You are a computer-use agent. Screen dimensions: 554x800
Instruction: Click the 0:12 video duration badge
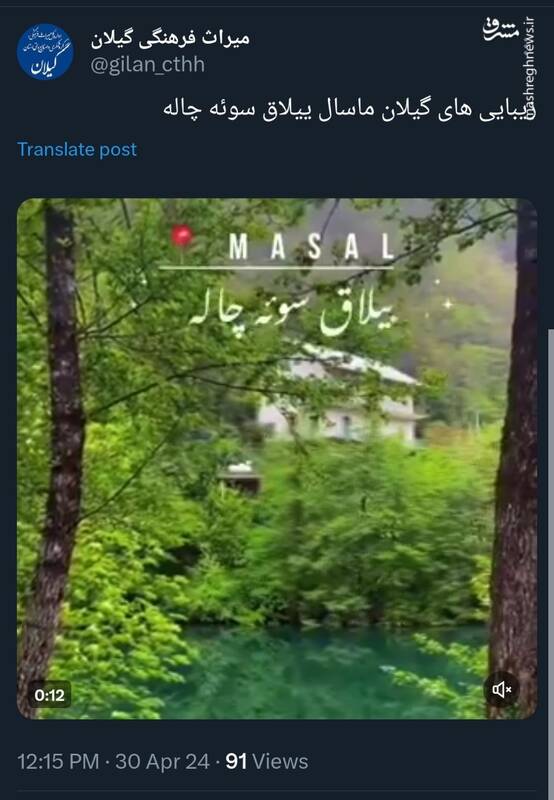pyautogui.click(x=49, y=695)
